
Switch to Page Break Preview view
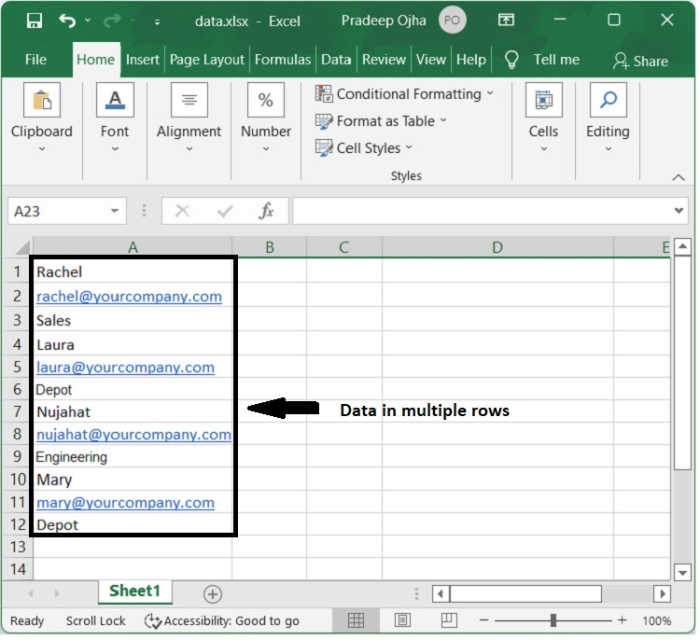pyautogui.click(x=450, y=621)
